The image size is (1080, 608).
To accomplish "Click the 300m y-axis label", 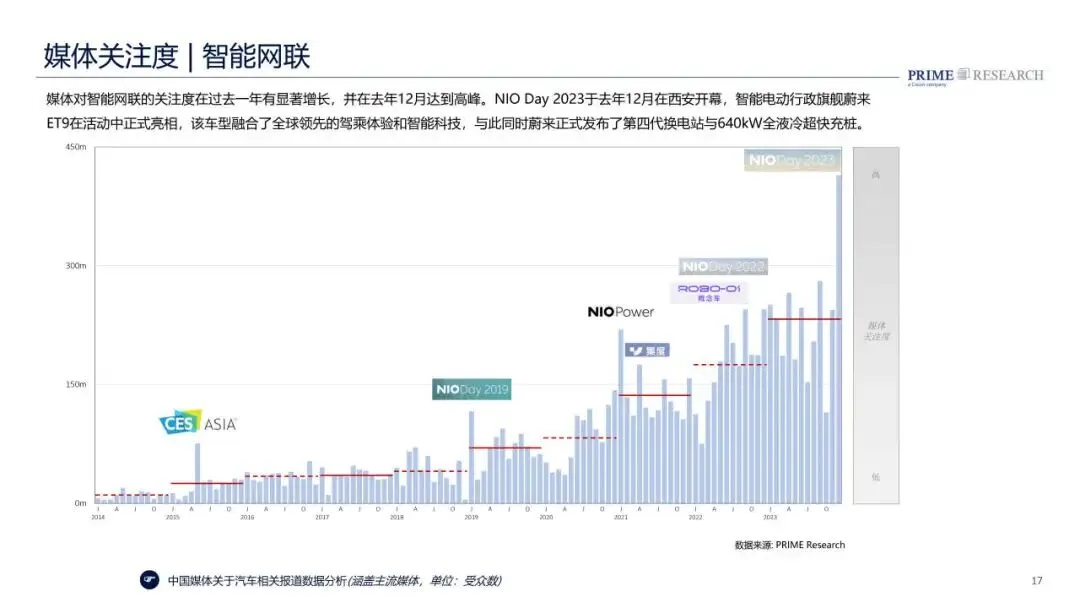I will click(x=76, y=266).
